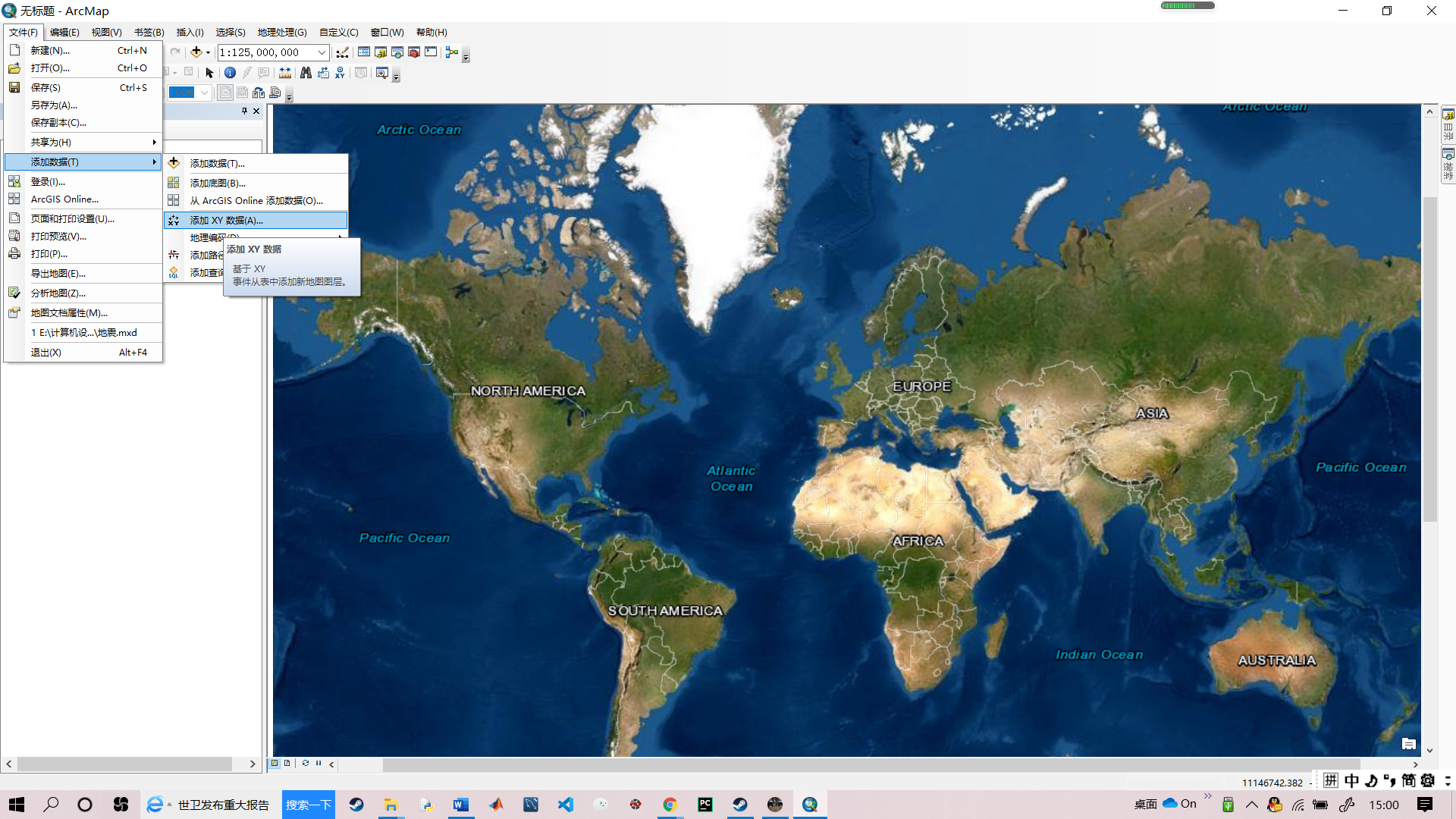Open the Editor toolbar pencil icon
Image resolution: width=1456 pixels, height=819 pixels.
[343, 52]
